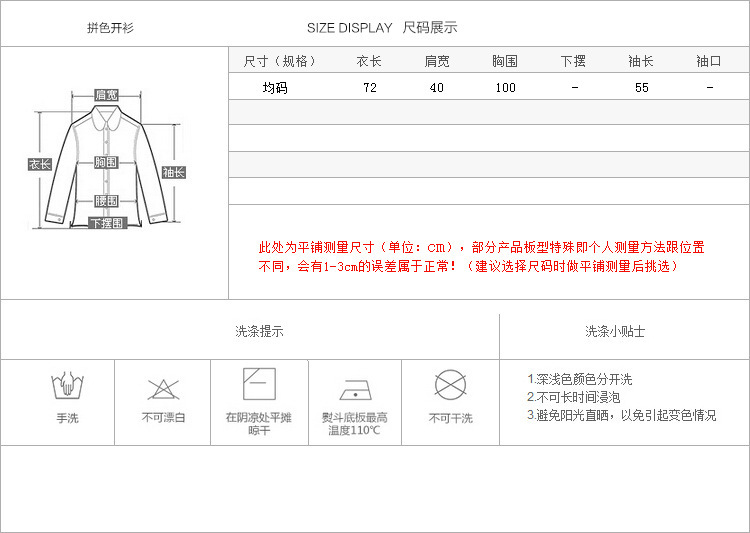The height and width of the screenshot is (533, 750).
Task: Click the 袖口 column header
Action: point(708,61)
